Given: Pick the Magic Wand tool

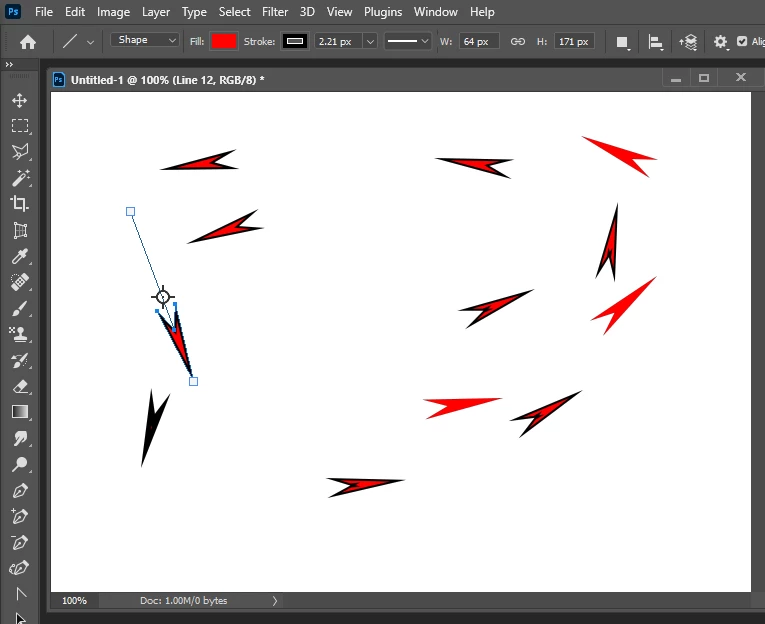Looking at the screenshot, I should pyautogui.click(x=20, y=178).
